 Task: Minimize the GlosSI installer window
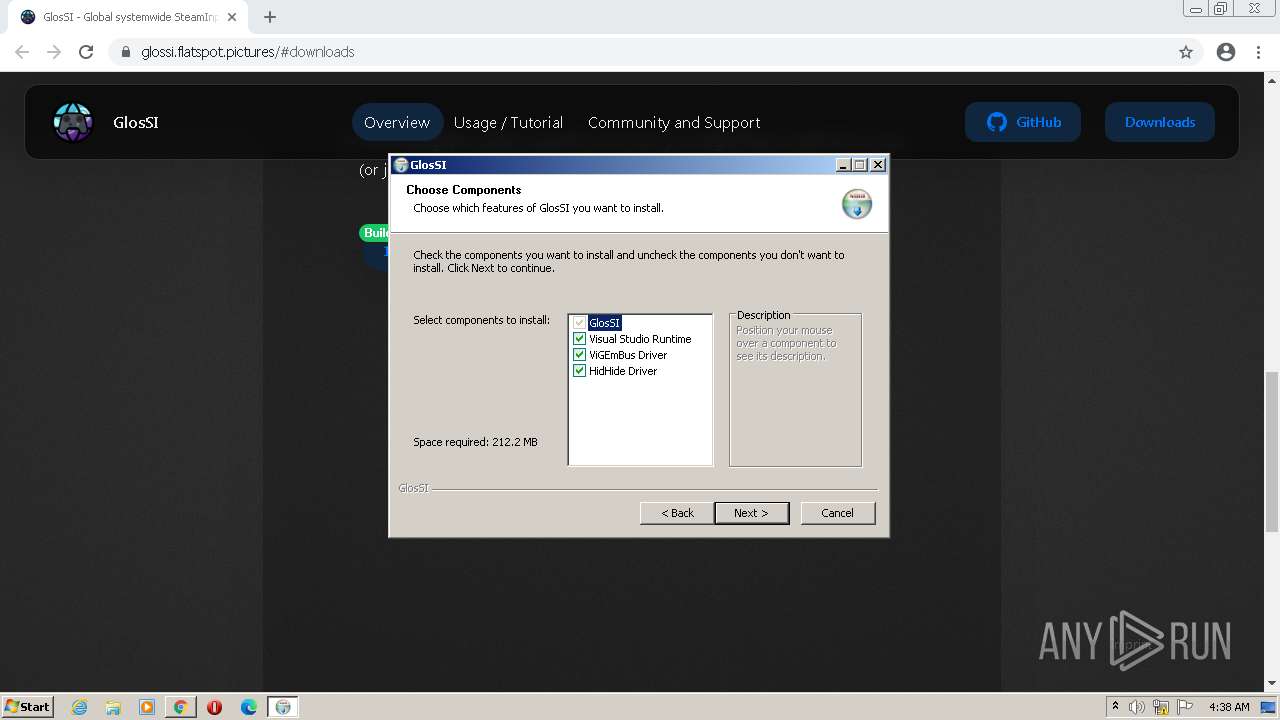(x=842, y=165)
